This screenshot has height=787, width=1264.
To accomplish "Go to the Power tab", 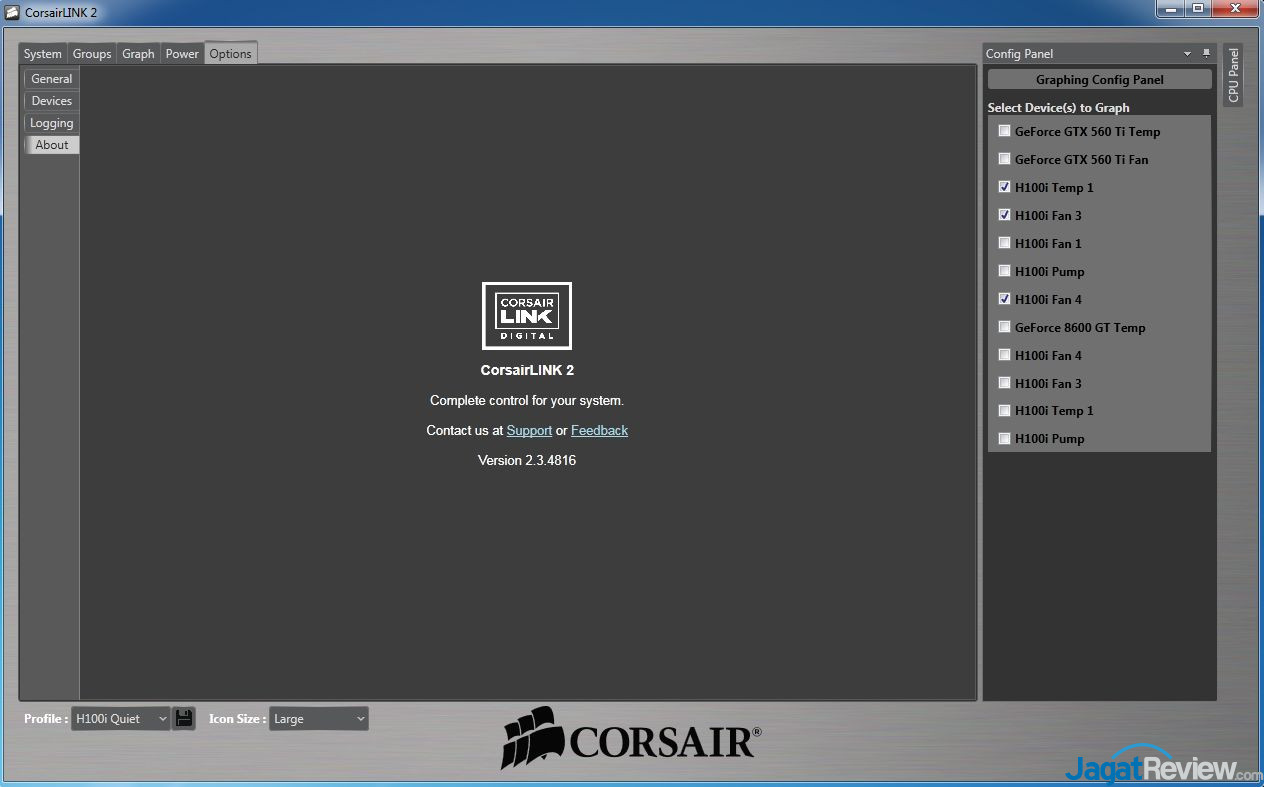I will (182, 54).
